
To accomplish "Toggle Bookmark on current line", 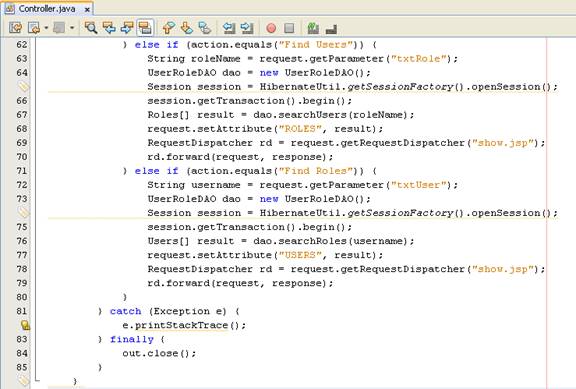I will (205, 28).
